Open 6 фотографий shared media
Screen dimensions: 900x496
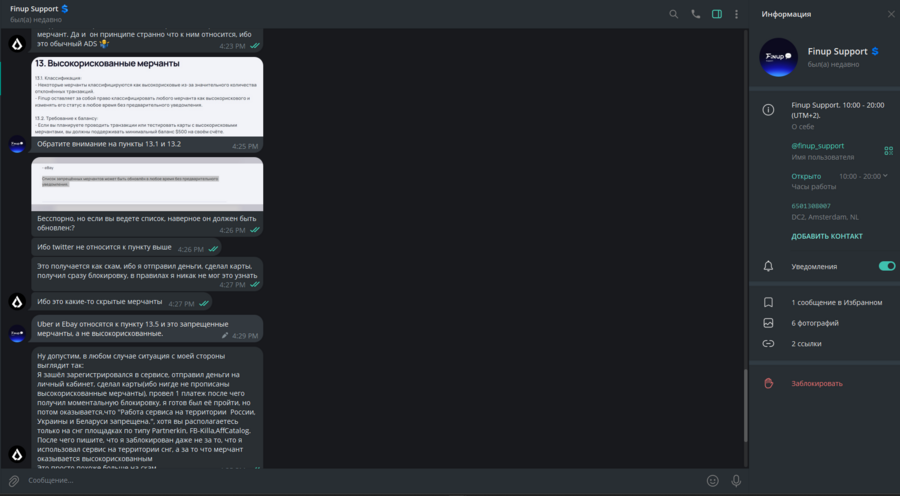814,323
